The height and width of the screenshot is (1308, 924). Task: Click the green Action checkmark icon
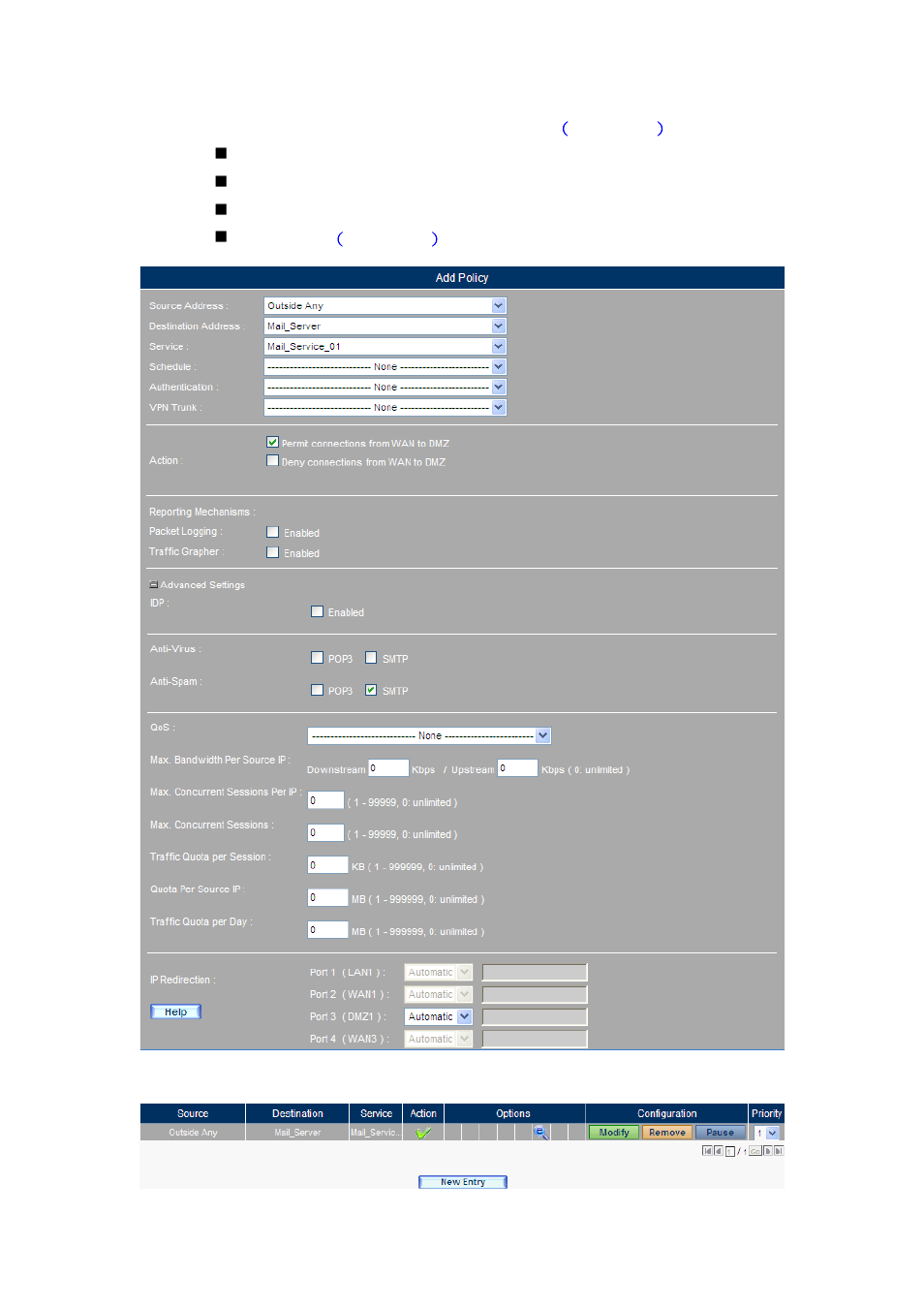click(423, 1133)
